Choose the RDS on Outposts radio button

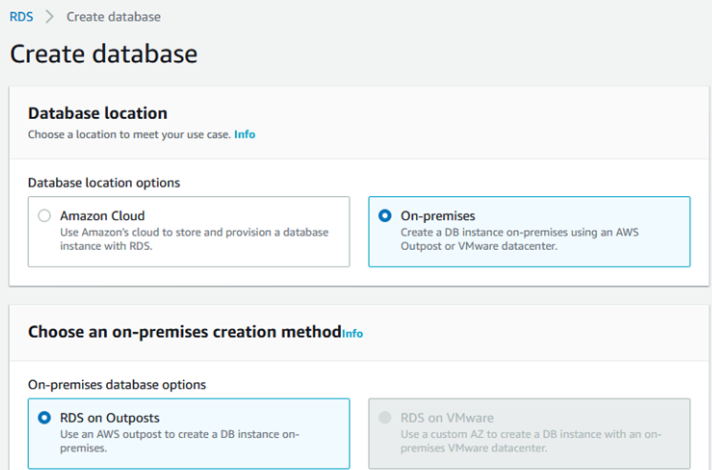(x=44, y=417)
